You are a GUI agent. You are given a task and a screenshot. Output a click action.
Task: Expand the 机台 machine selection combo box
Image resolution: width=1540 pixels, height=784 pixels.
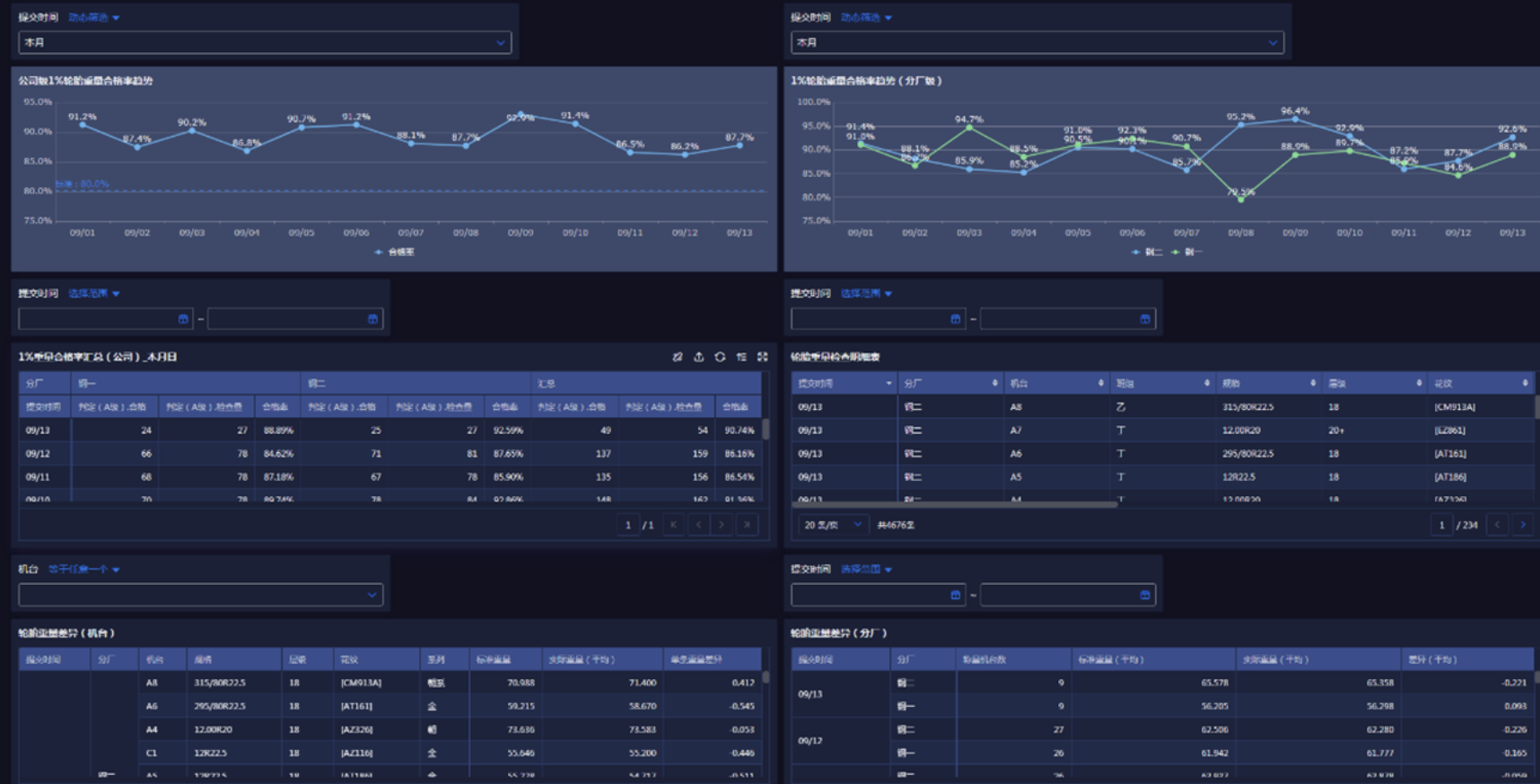(201, 595)
